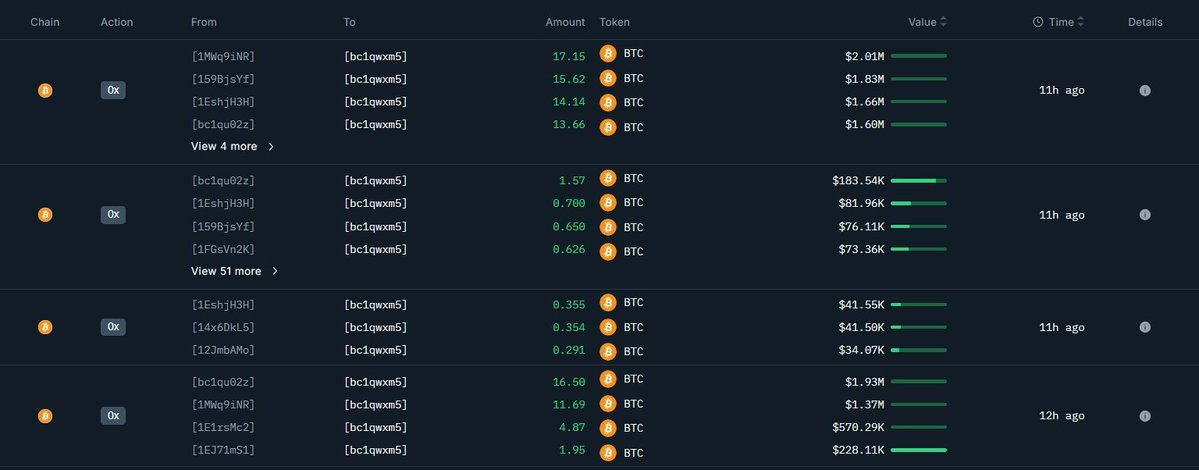
Task: Click BTC token icon in 1.95 row
Action: point(608,452)
